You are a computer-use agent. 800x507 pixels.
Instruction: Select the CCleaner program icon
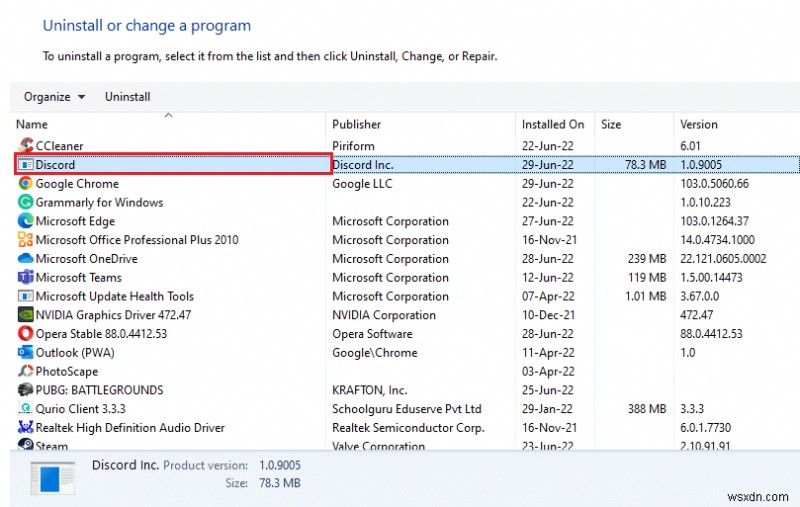click(x=25, y=145)
